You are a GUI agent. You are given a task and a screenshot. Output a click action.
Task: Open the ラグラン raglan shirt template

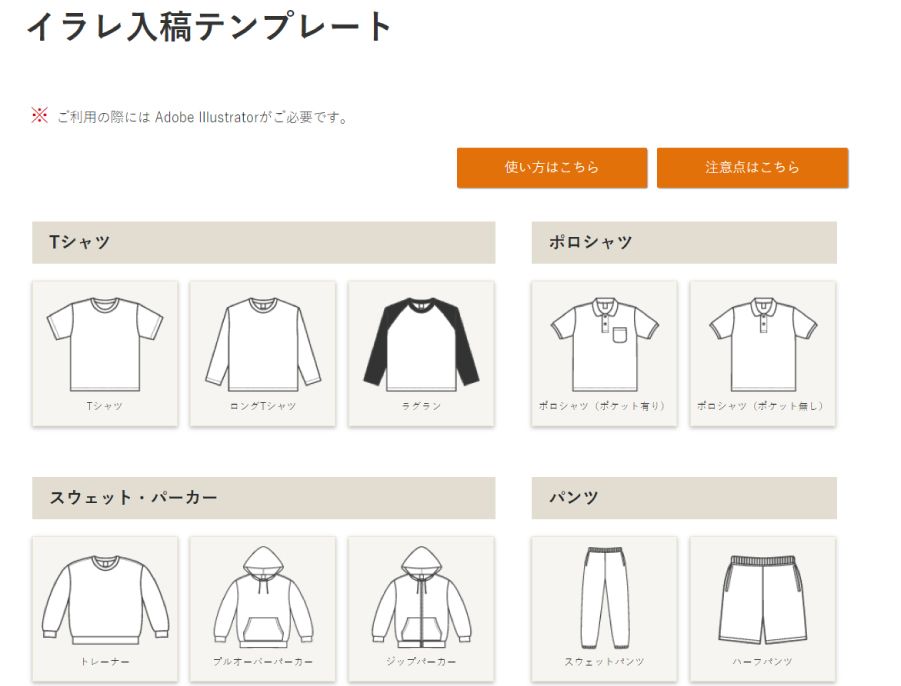pos(421,354)
